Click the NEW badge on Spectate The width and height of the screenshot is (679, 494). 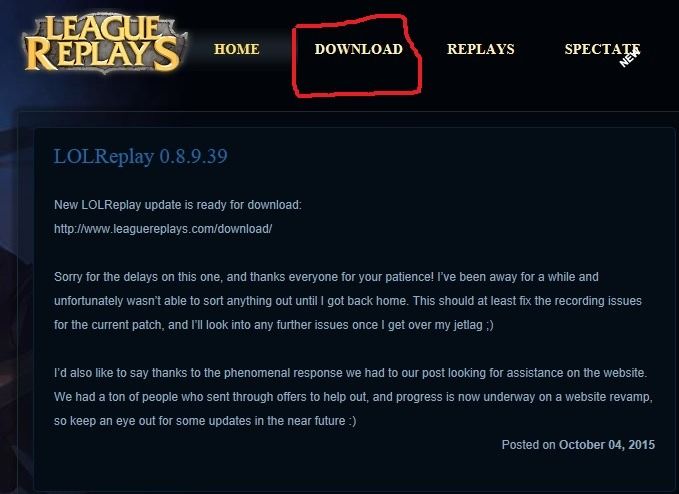[630, 58]
